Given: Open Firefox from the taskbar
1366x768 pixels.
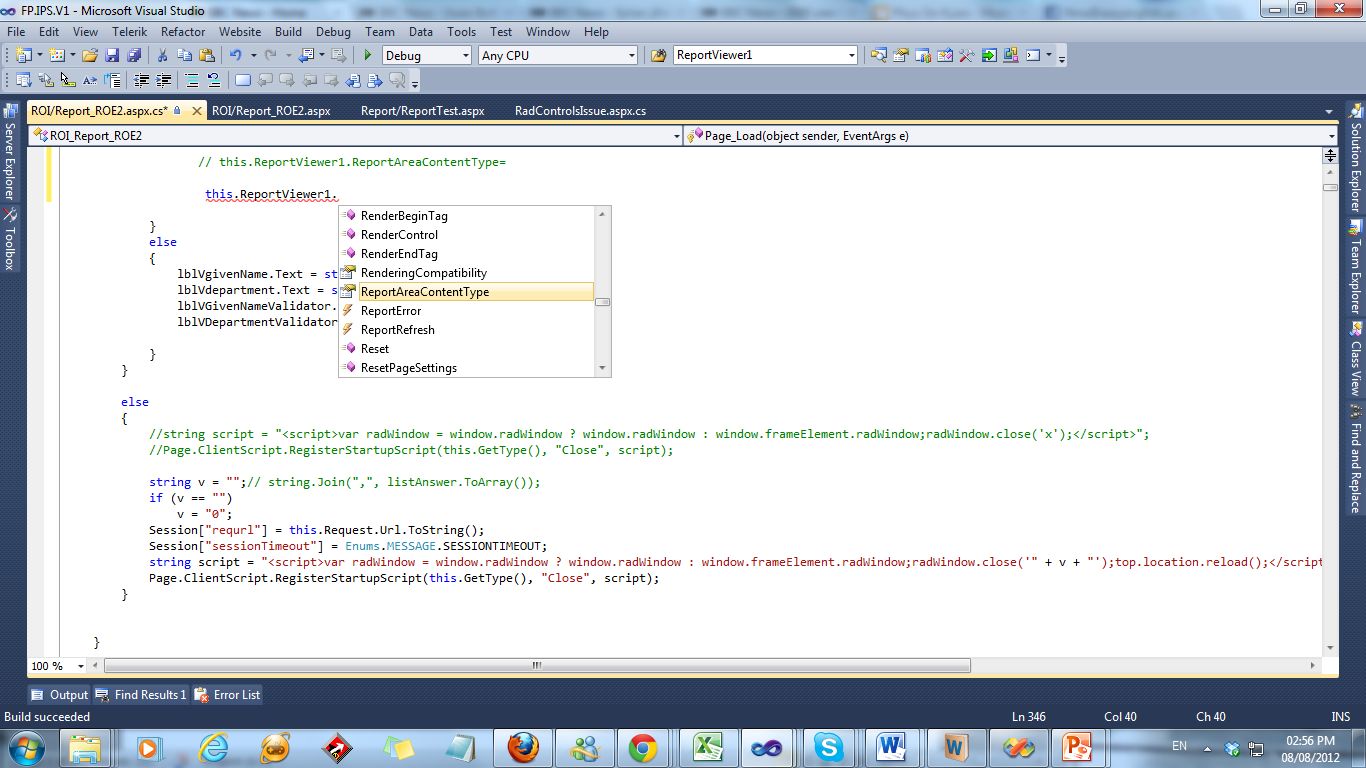Looking at the screenshot, I should click(x=521, y=747).
